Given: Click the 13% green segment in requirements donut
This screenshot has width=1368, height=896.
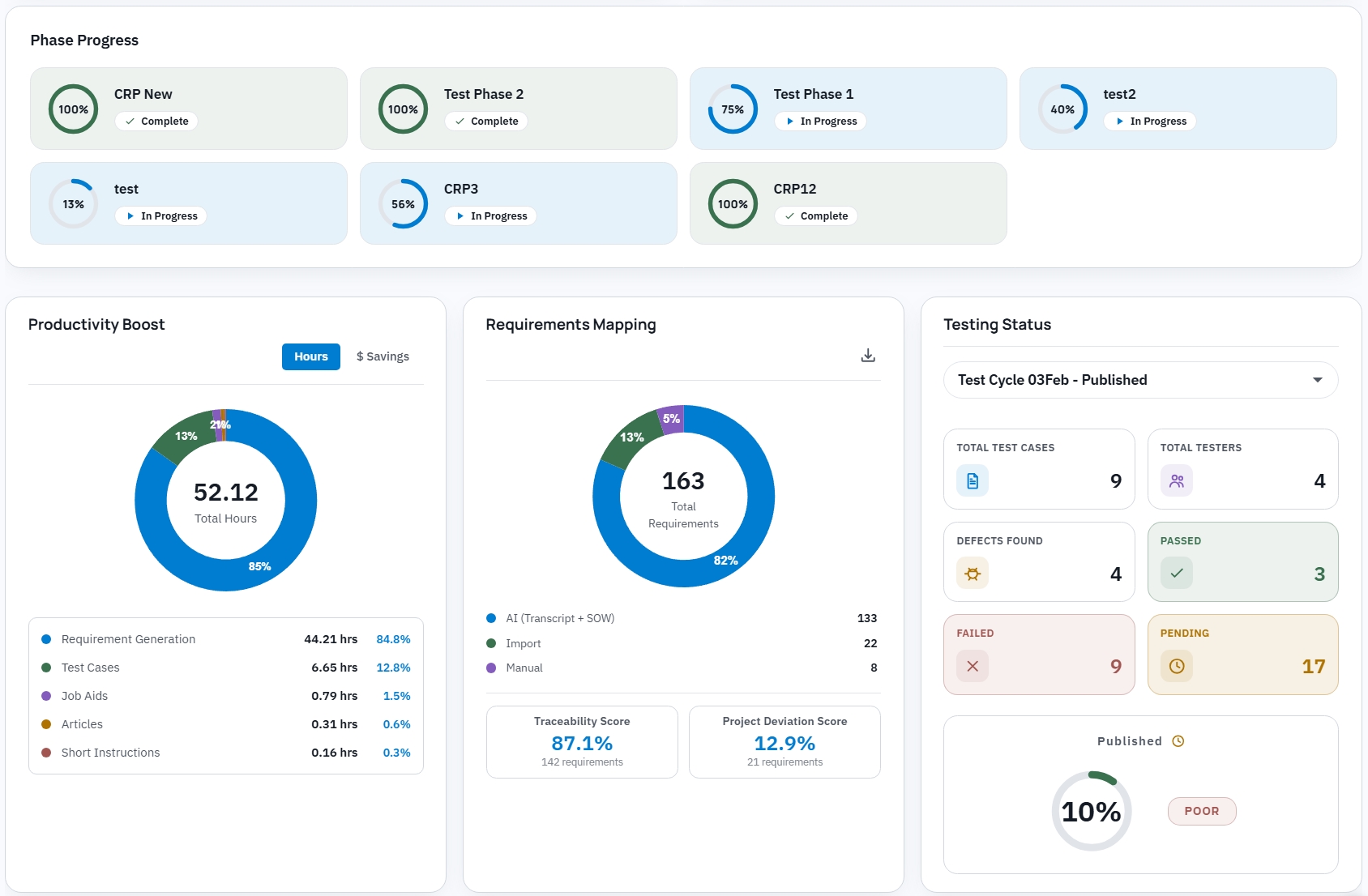Looking at the screenshot, I should click(x=631, y=437).
